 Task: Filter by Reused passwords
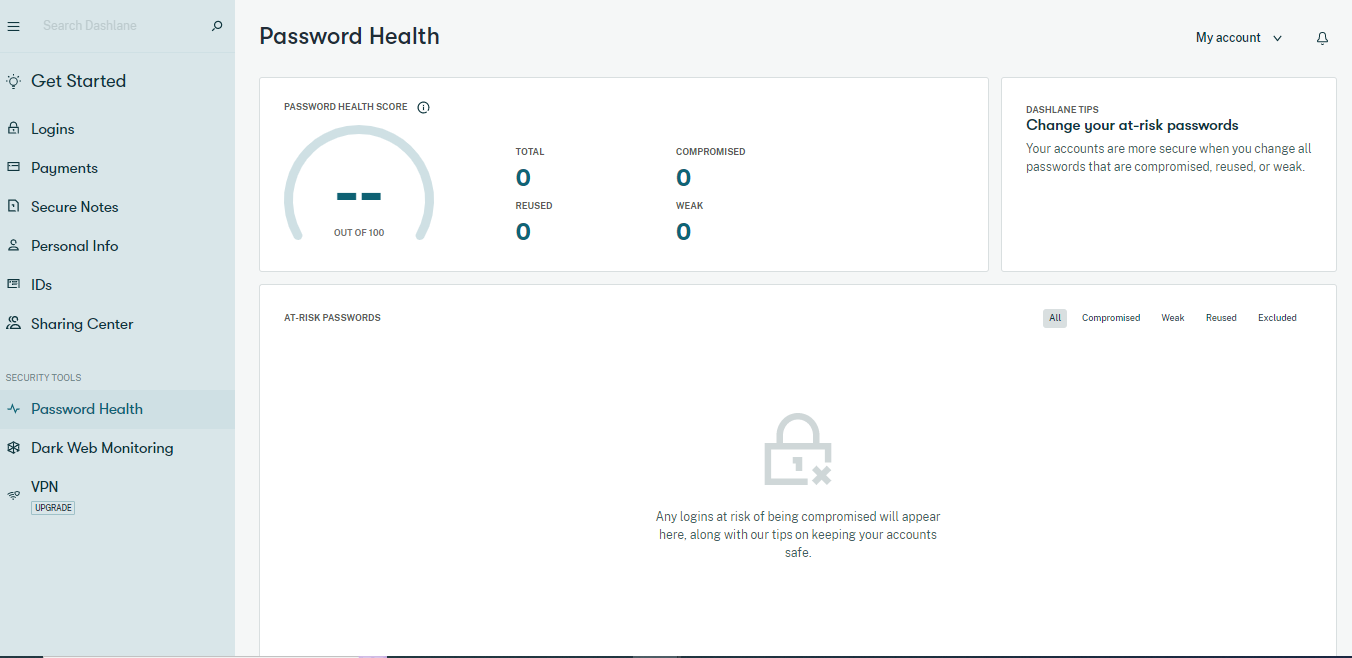[x=1221, y=318]
